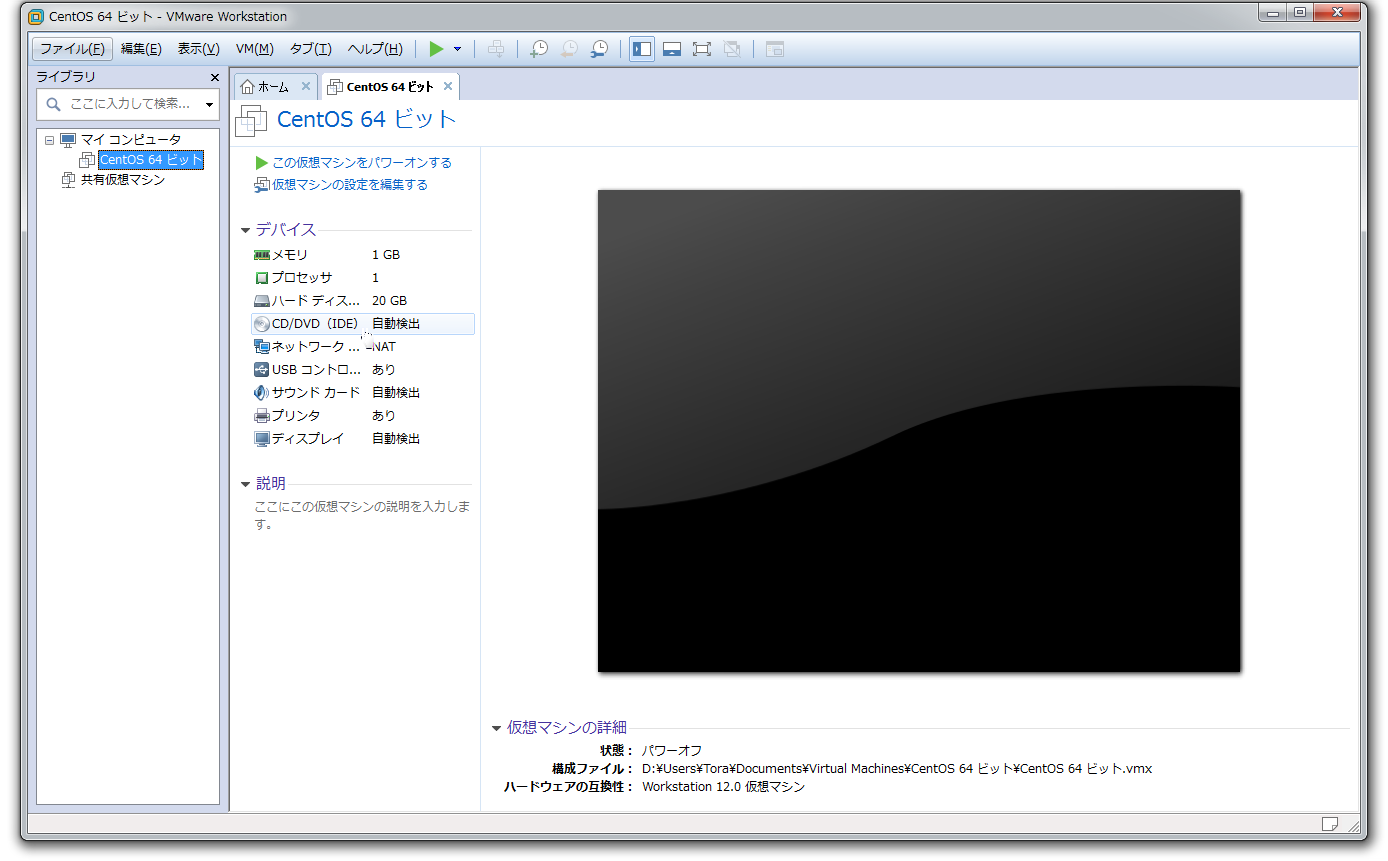
Task: Open the サウンド カード device settings
Action: coord(312,392)
